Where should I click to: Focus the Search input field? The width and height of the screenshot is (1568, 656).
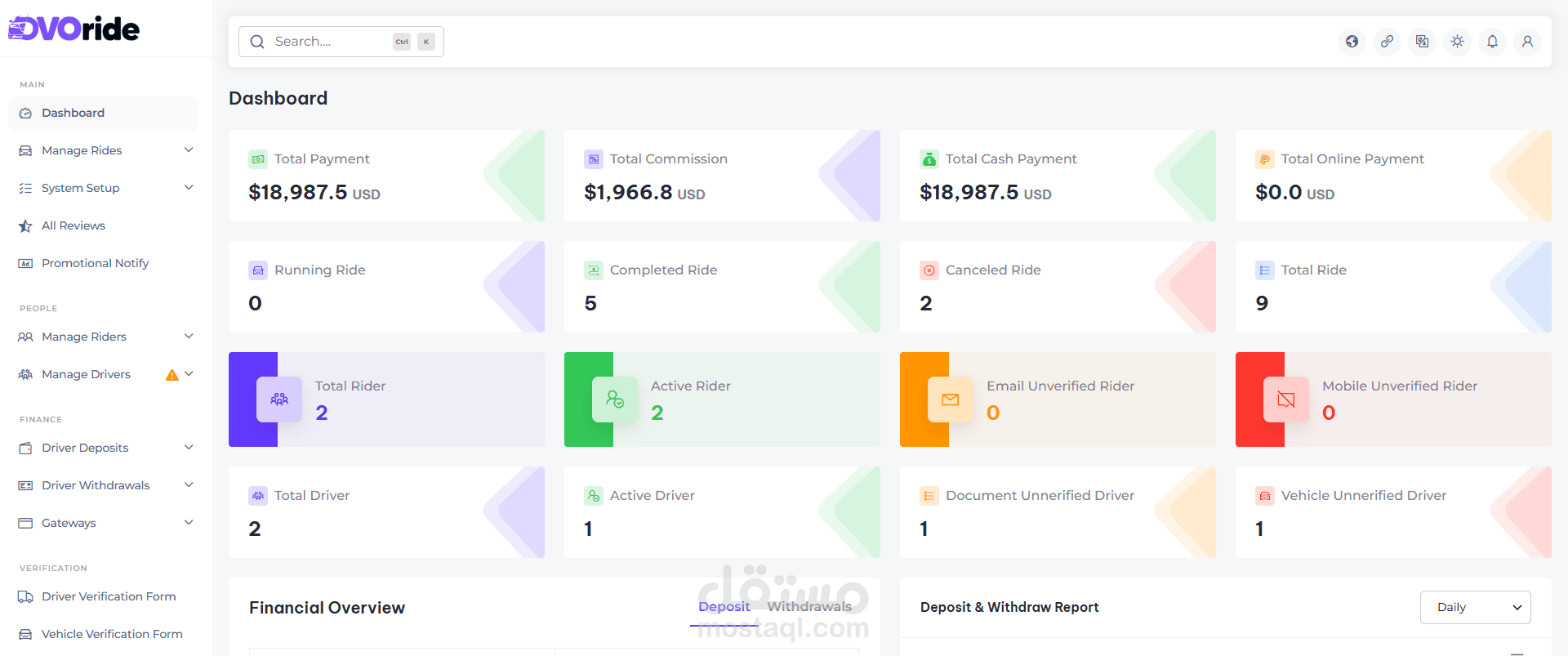341,42
